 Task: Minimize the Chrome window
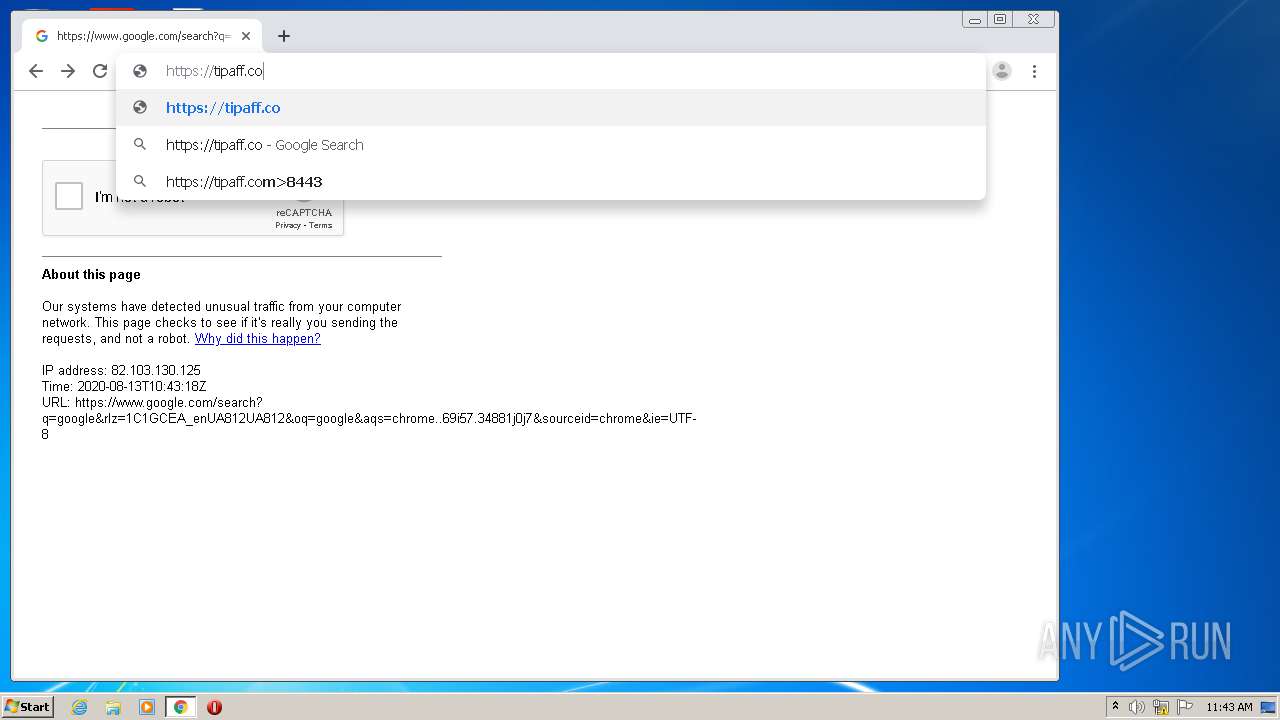975,19
